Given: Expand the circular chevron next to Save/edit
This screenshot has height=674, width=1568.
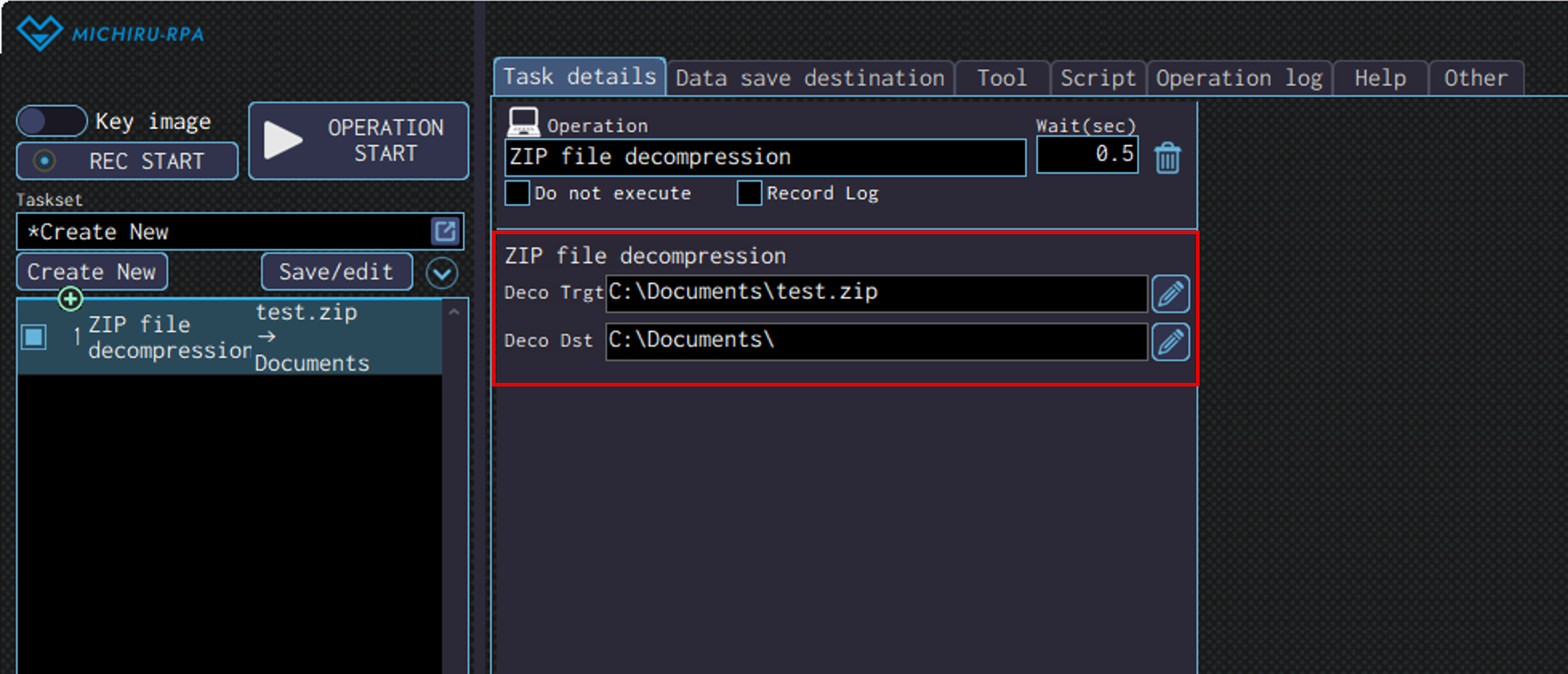Looking at the screenshot, I should (441, 272).
